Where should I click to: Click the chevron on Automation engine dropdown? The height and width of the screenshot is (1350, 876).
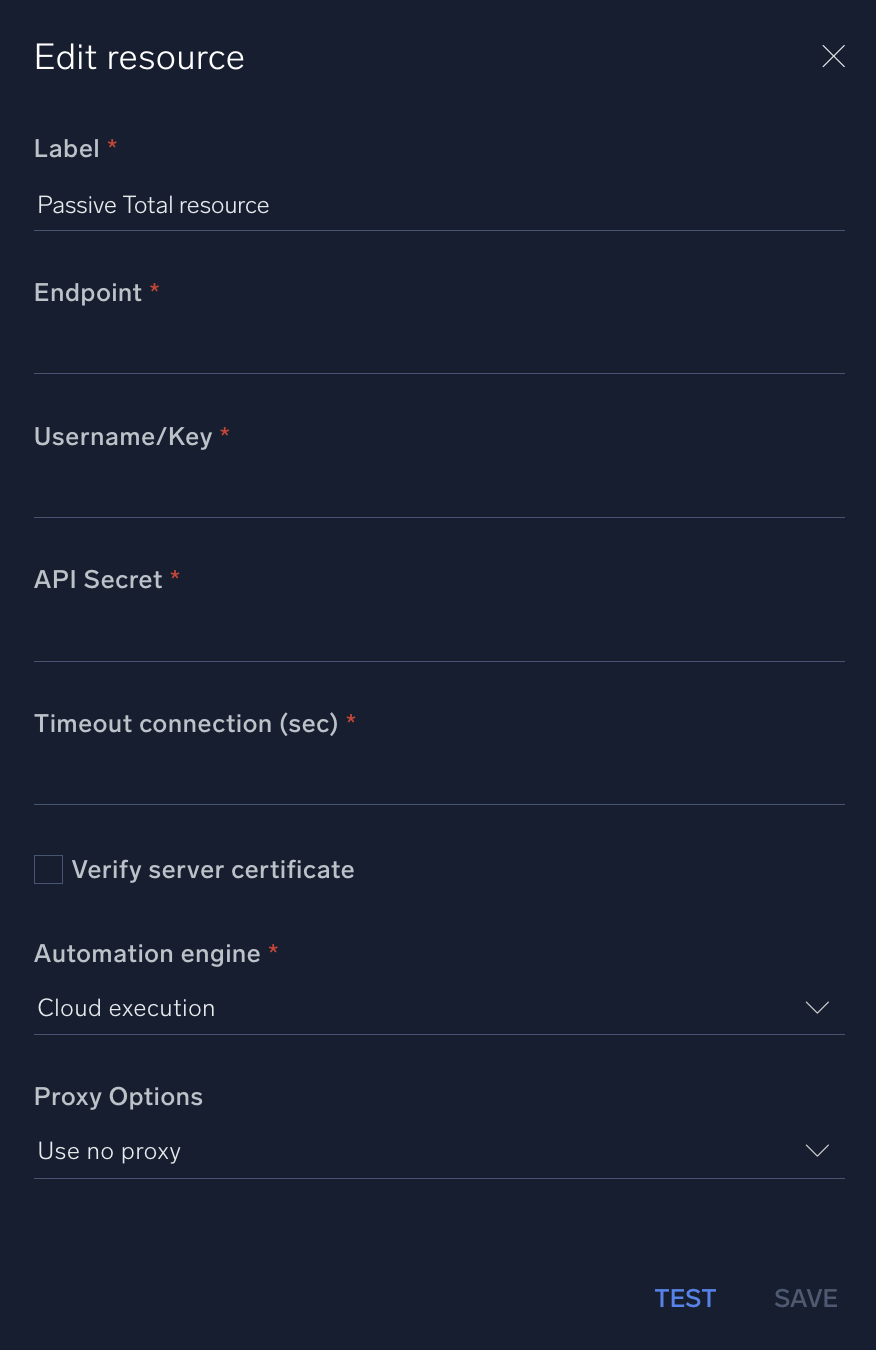tap(817, 1008)
